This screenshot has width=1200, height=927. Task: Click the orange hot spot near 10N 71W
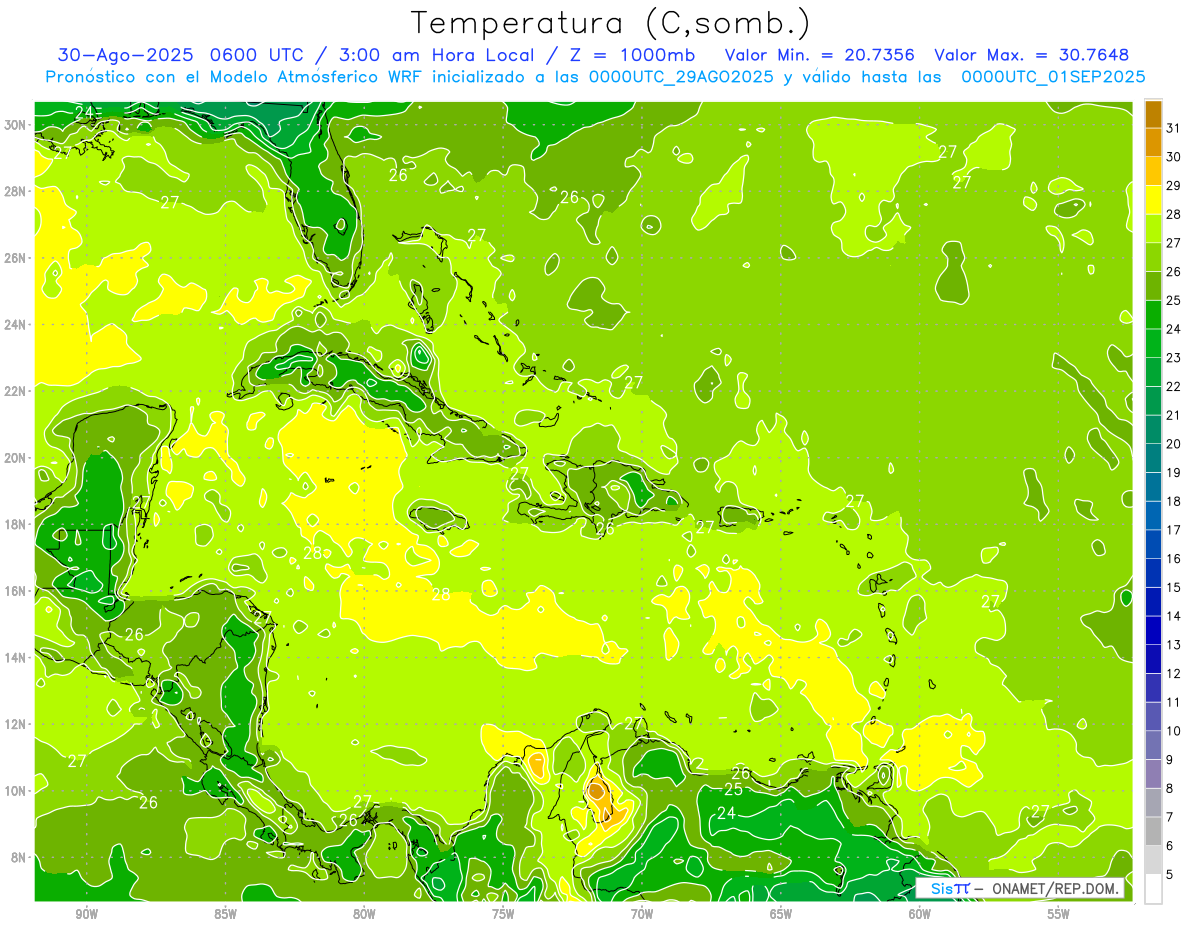click(597, 790)
